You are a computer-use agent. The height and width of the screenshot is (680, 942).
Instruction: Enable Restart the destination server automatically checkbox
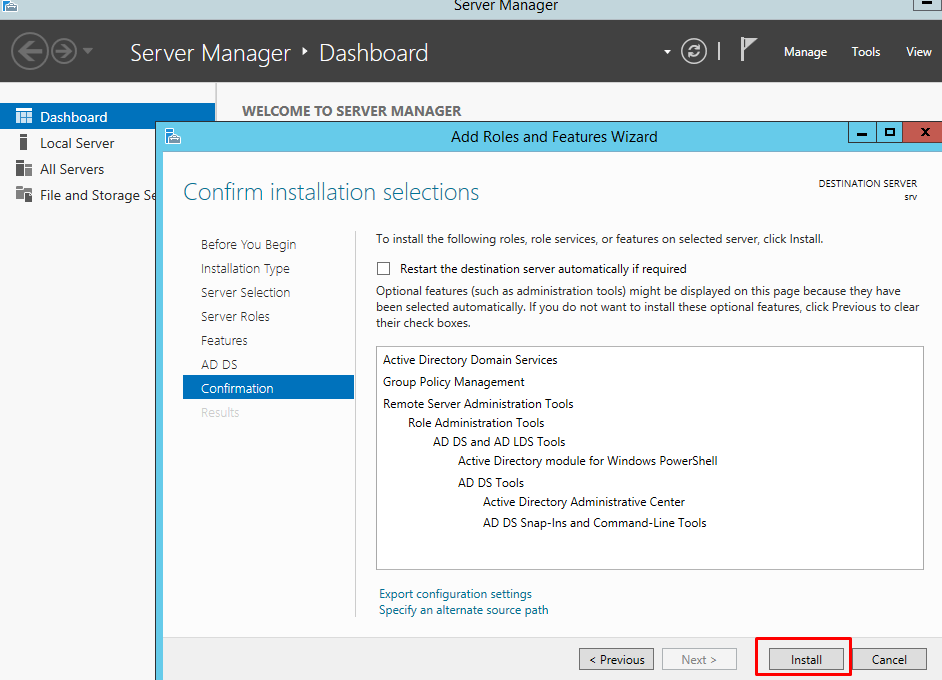(x=383, y=269)
